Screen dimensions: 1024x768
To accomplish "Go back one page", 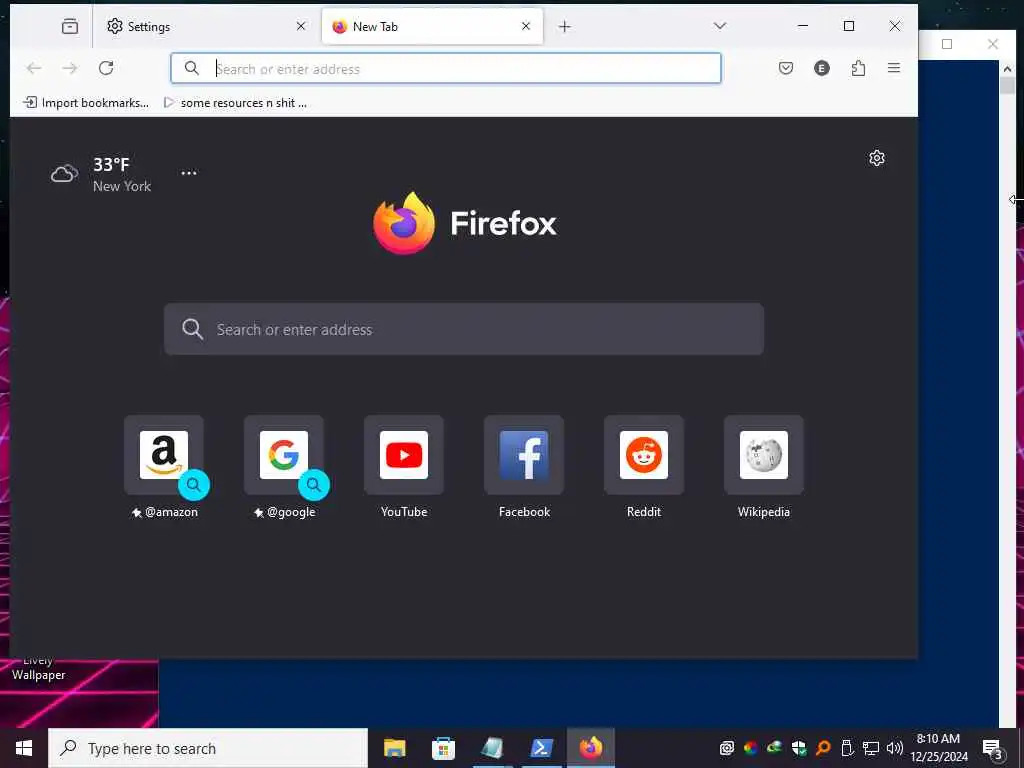I will pos(34,68).
